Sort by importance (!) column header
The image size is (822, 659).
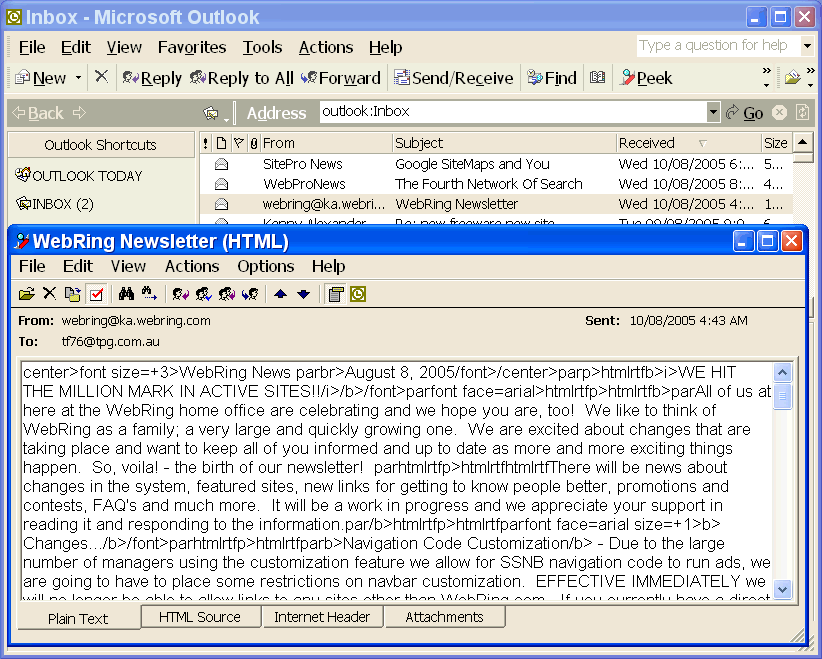coord(206,143)
